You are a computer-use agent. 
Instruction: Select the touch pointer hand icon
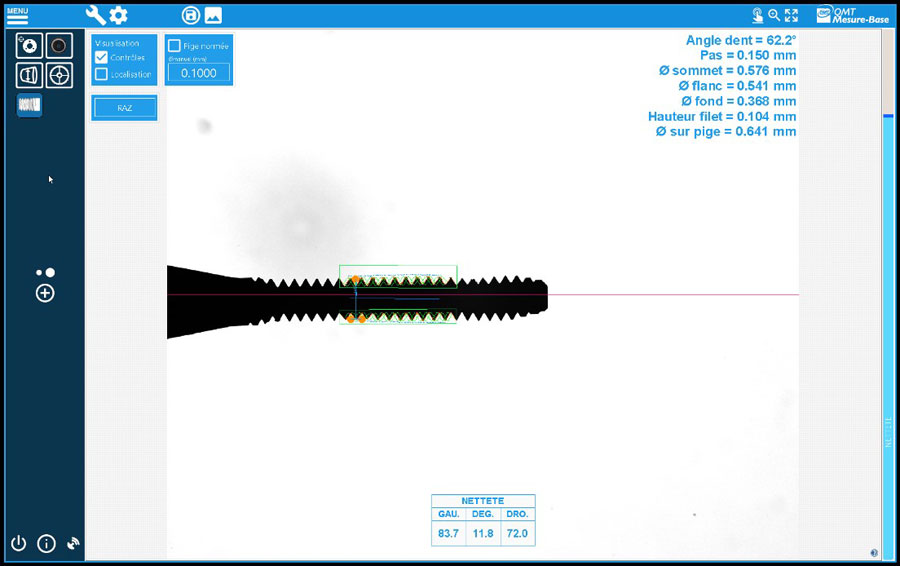coord(757,15)
